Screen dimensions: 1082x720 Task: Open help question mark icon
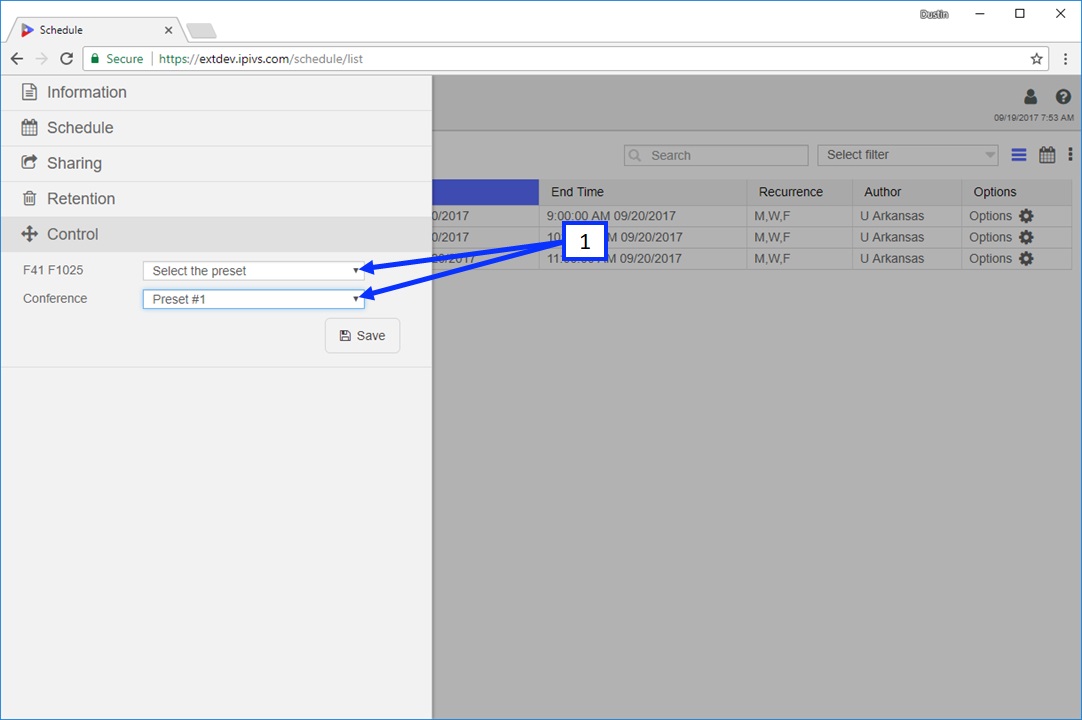[1063, 97]
